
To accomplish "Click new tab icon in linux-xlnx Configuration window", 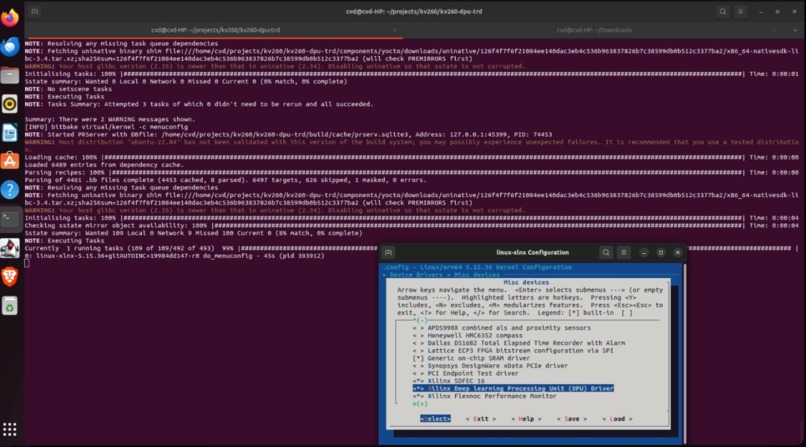I will coord(388,252).
